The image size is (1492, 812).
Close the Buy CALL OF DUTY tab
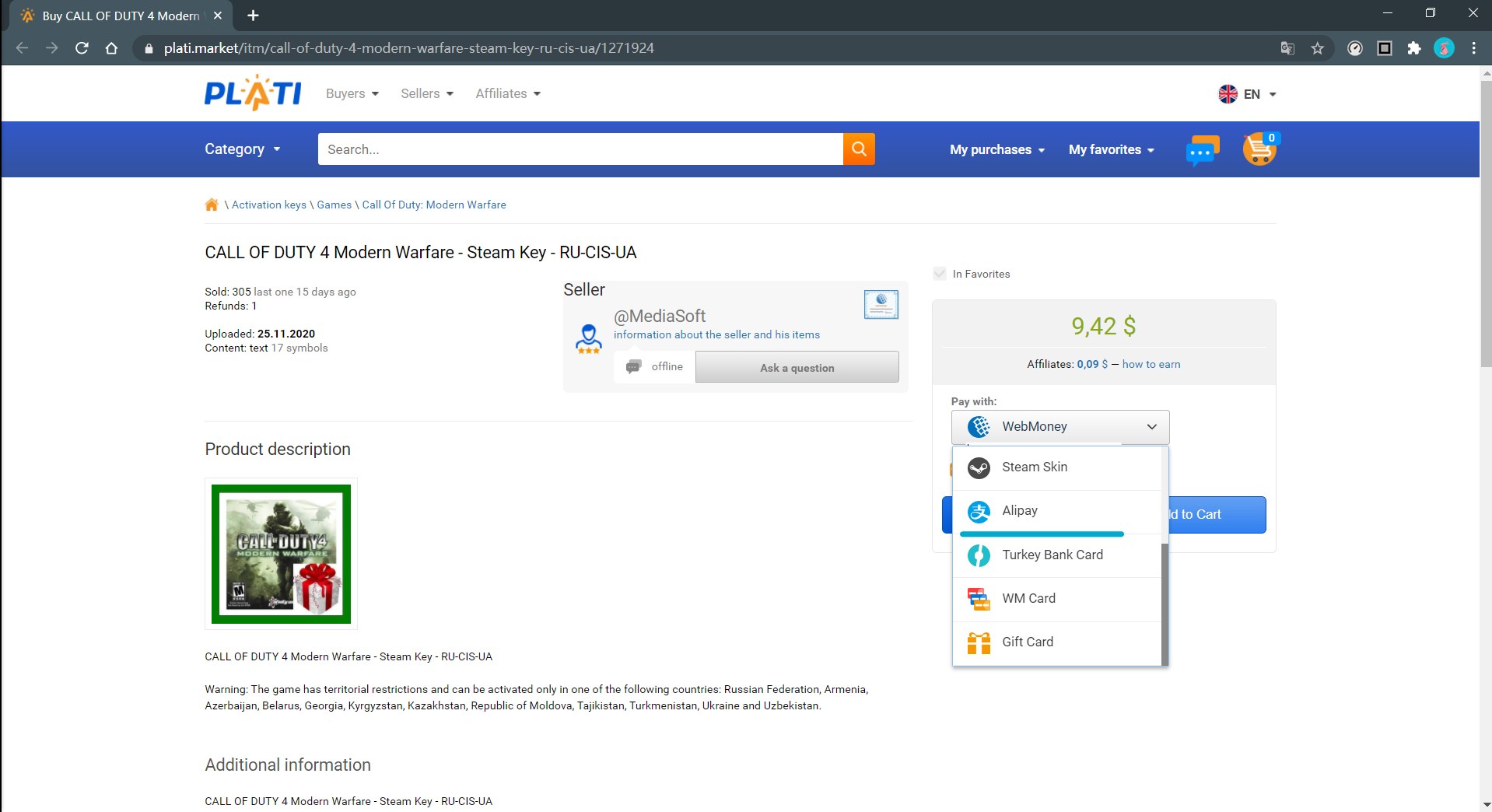(x=218, y=16)
